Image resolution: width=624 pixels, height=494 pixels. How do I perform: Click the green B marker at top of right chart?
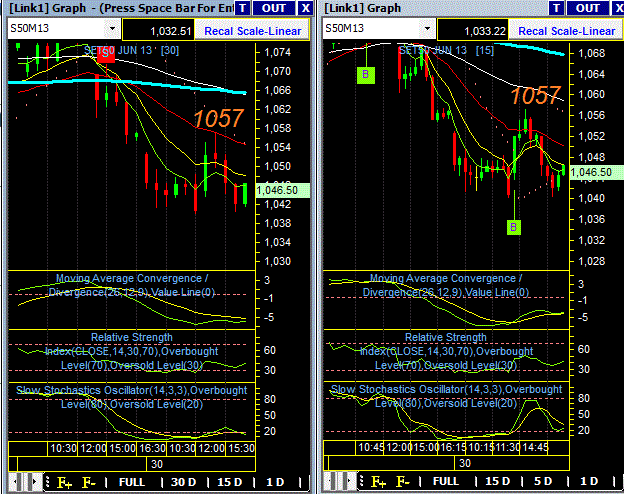(x=366, y=74)
